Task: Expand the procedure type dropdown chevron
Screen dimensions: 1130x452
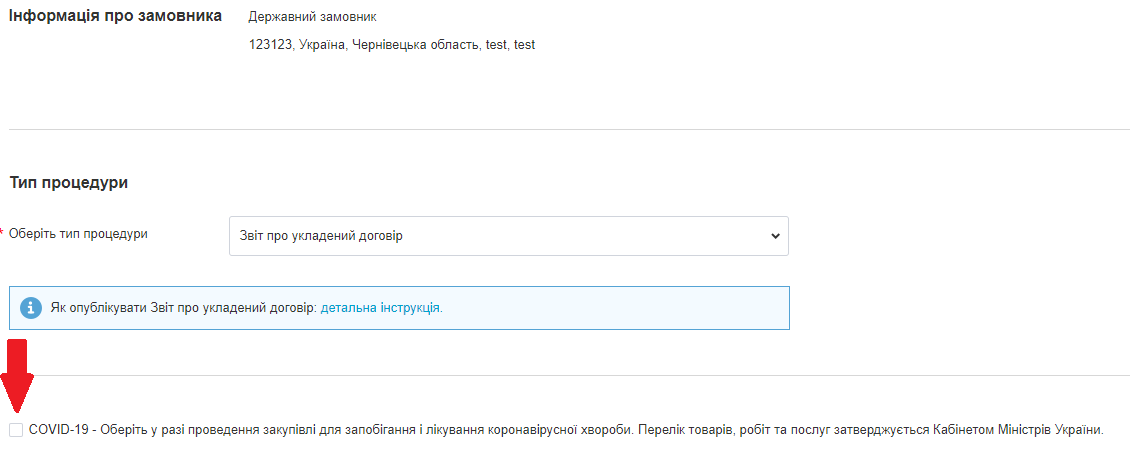Action: [775, 236]
